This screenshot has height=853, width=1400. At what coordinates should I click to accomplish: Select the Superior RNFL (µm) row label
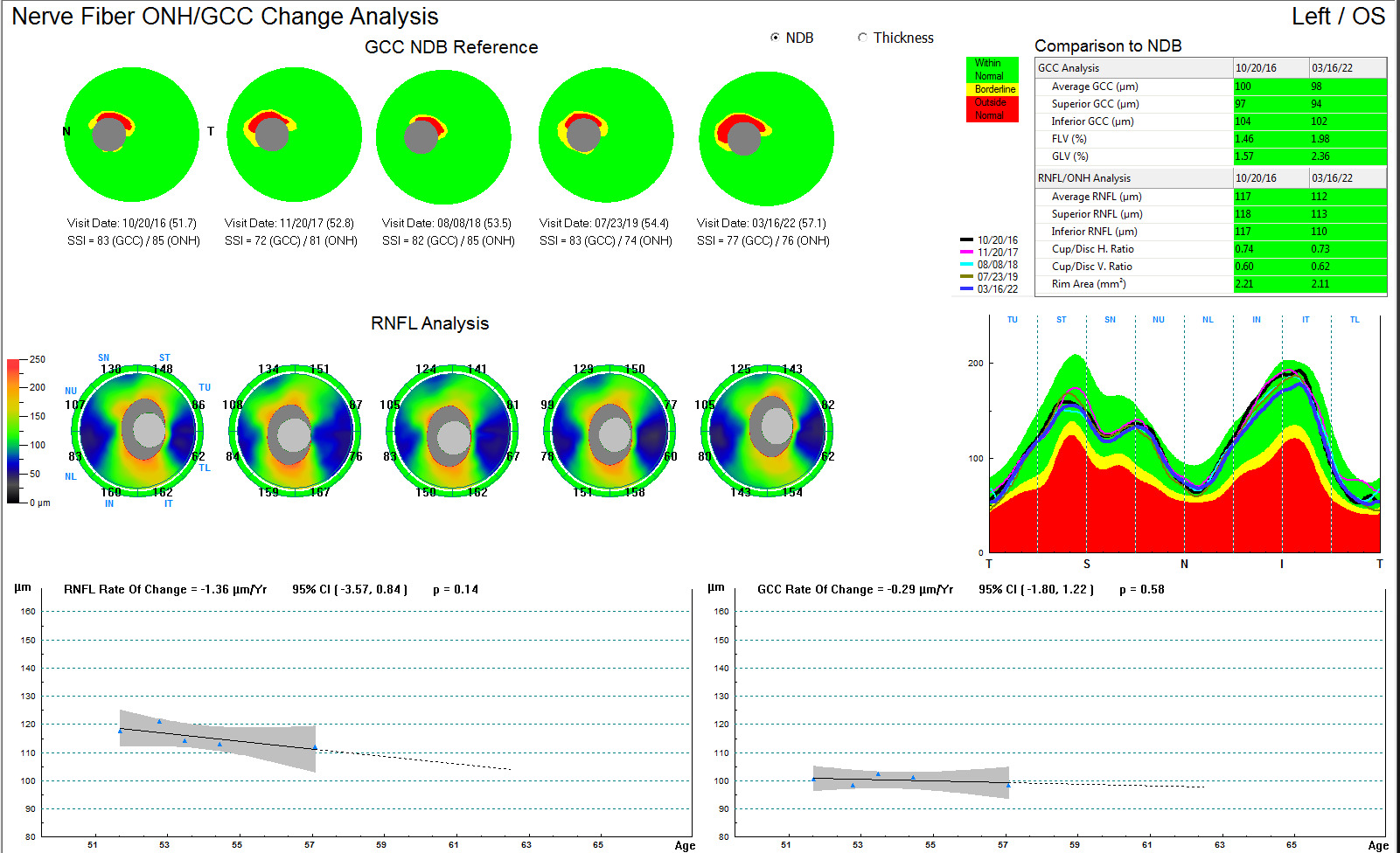[1097, 214]
